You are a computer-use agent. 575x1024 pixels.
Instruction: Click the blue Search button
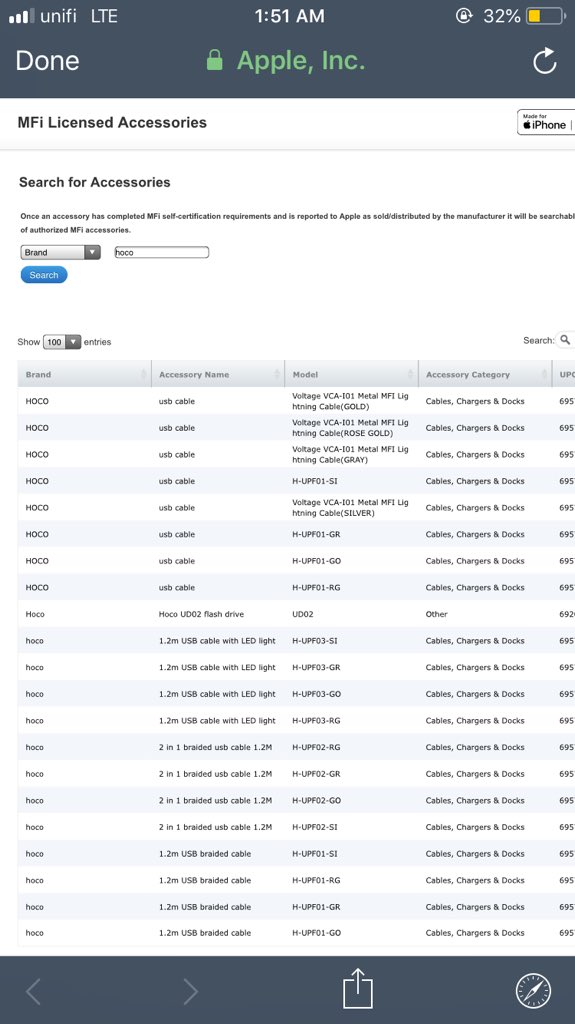(x=44, y=275)
